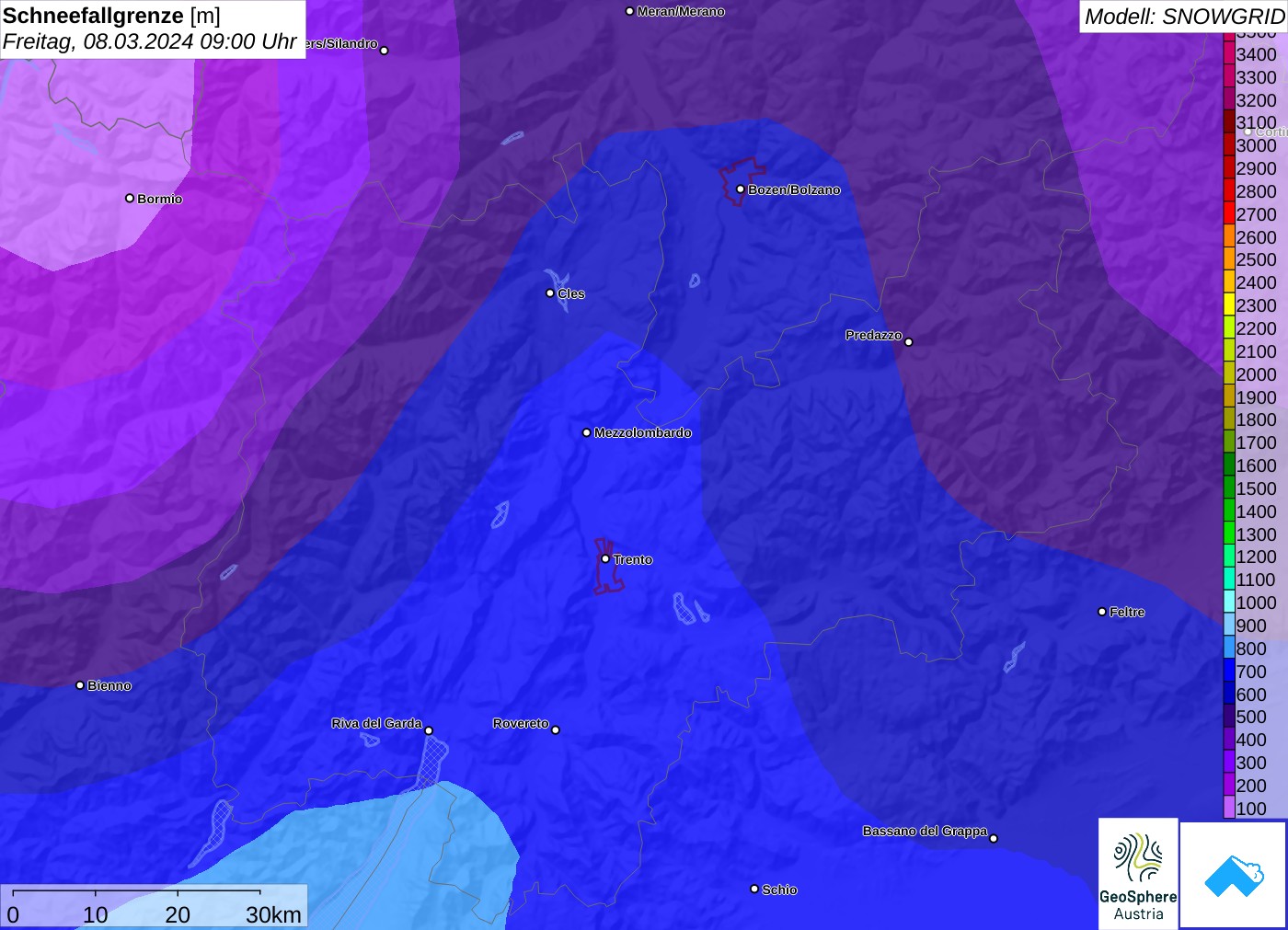Click the Cles location marker
Screen dimensions: 1288x930
tap(550, 293)
